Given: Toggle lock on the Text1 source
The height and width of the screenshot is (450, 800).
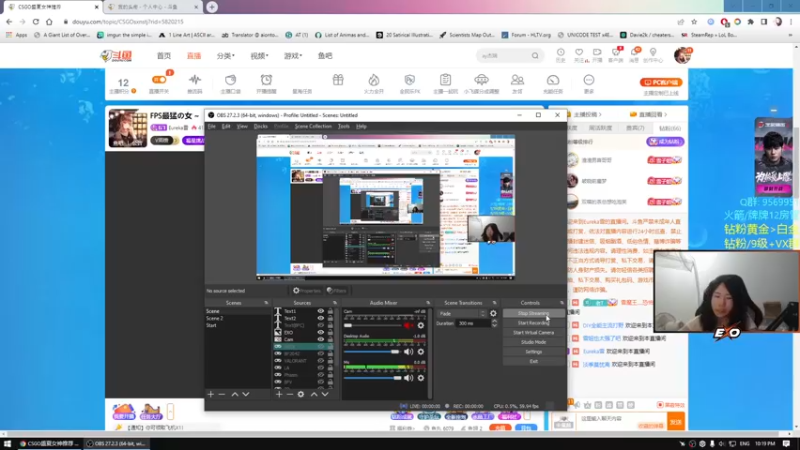Looking at the screenshot, I should click(x=330, y=311).
